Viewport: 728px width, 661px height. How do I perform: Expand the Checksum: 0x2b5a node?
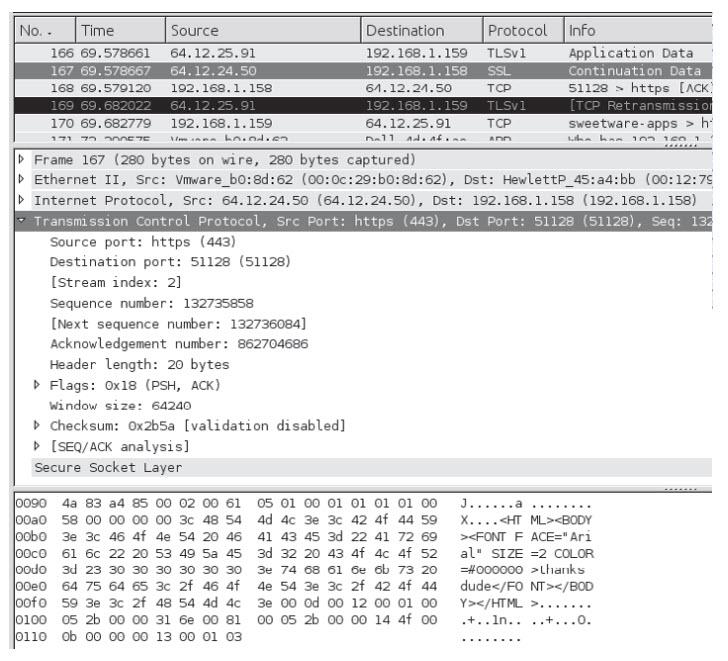[x=37, y=425]
